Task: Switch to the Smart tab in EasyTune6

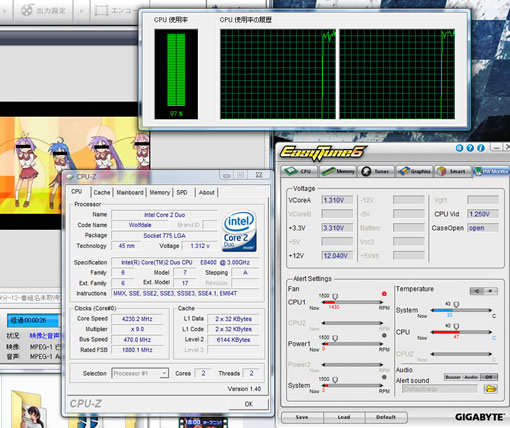Action: 453,171
